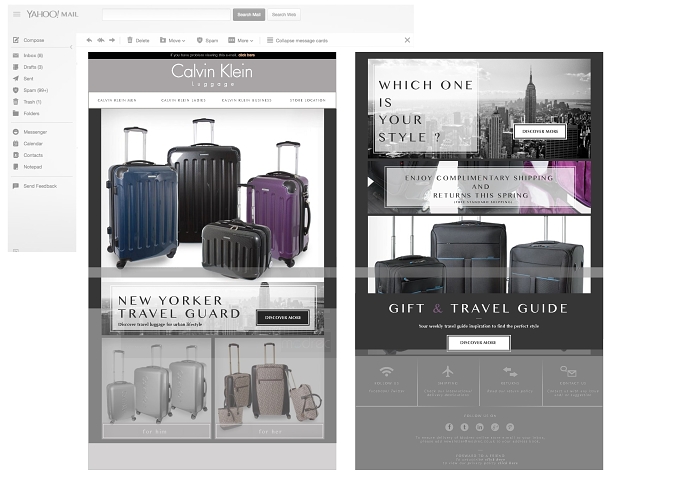Click the Twitter social icon
Screen dimensions: 680x481
464,427
